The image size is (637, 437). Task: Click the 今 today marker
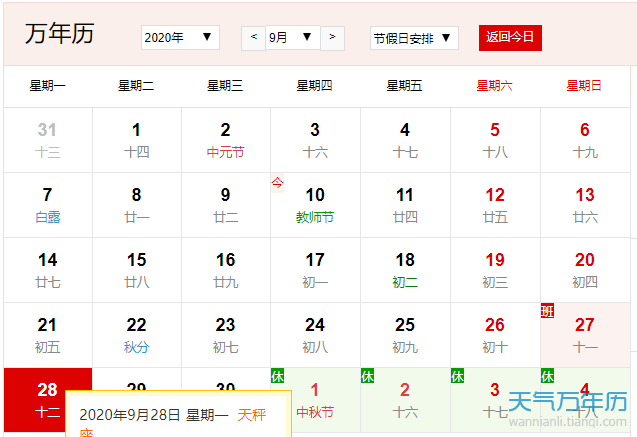pos(277,183)
